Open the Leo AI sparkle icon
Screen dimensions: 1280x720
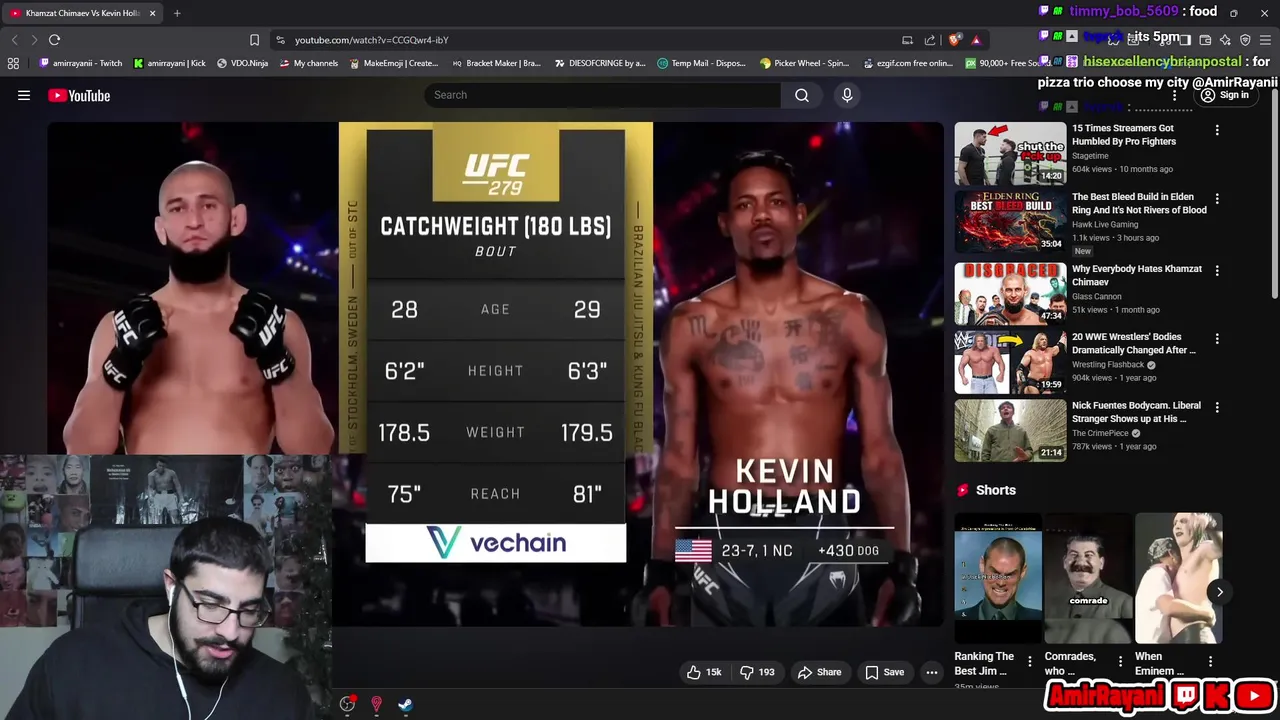[1225, 40]
